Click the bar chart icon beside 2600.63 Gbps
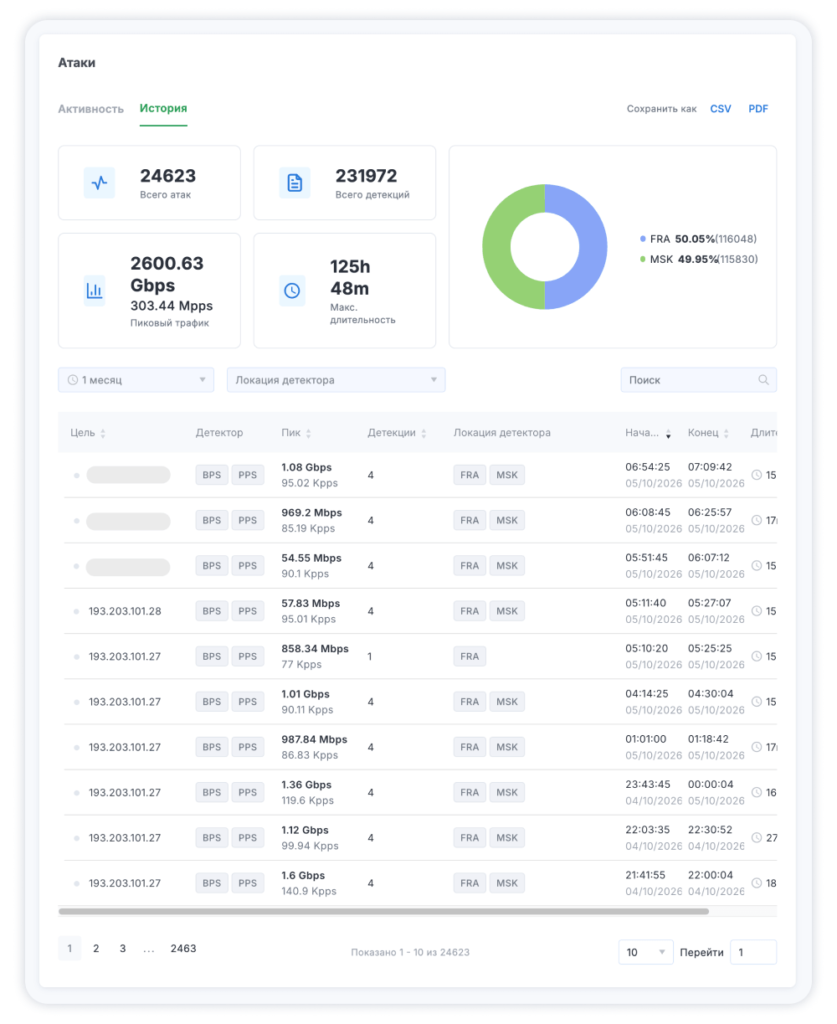The height and width of the screenshot is (1024, 837). (95, 291)
